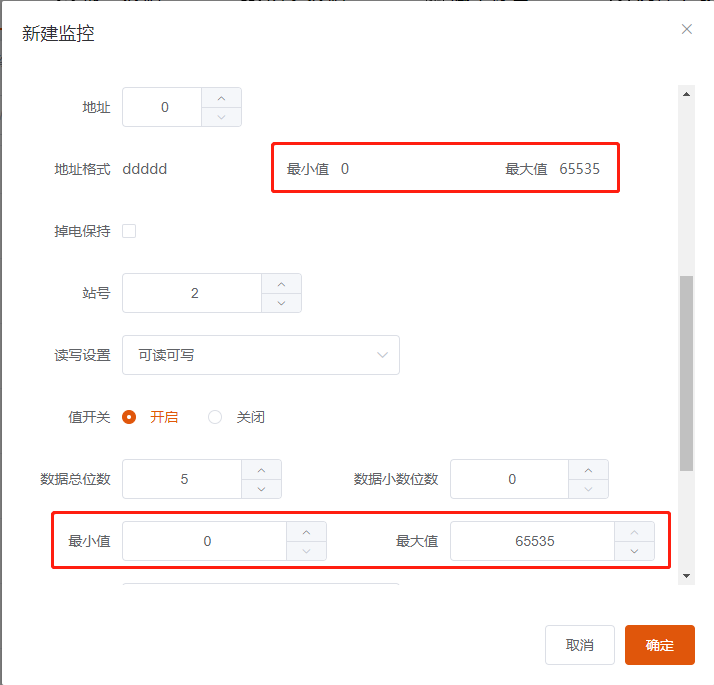Tick the 掉电保持 checkbox
Viewport: 714px width, 685px height.
129,231
